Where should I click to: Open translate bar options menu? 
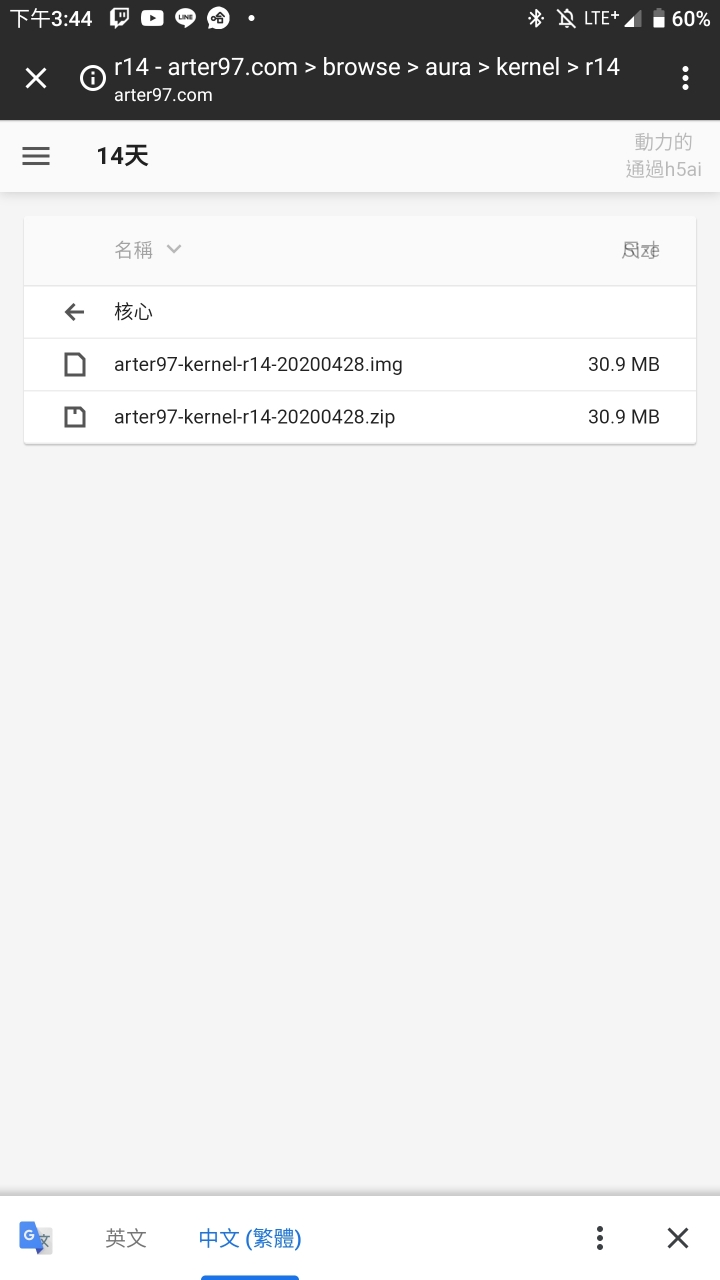pos(600,1238)
